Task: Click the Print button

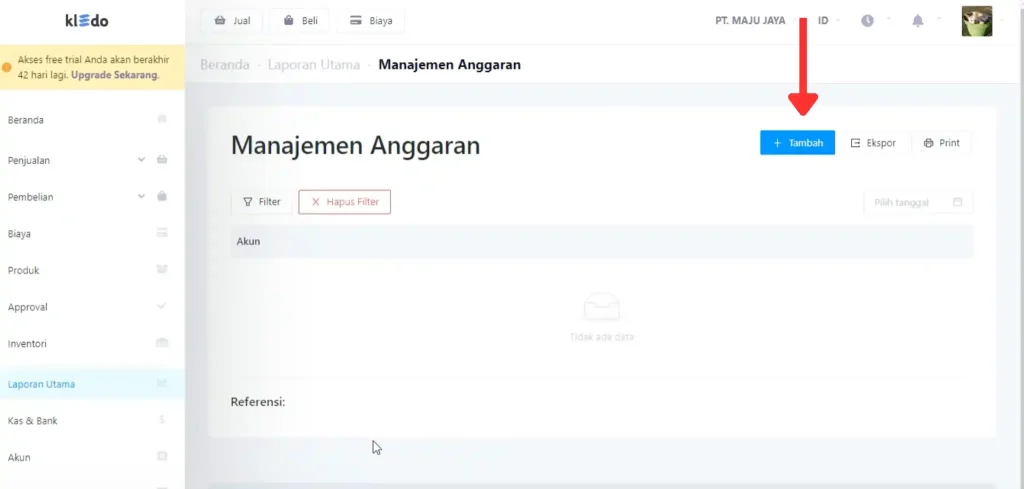Action: point(941,143)
